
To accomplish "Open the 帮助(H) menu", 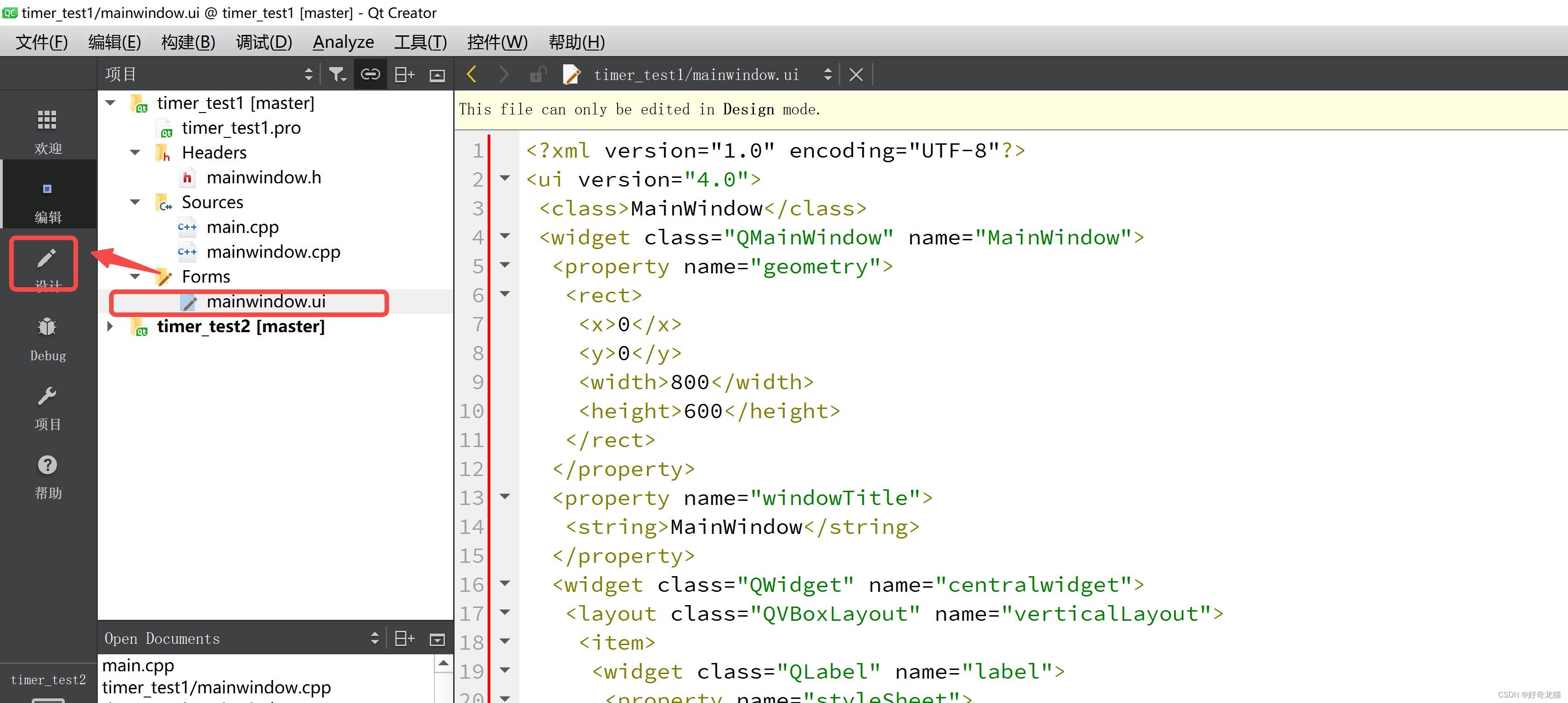I will click(x=576, y=42).
